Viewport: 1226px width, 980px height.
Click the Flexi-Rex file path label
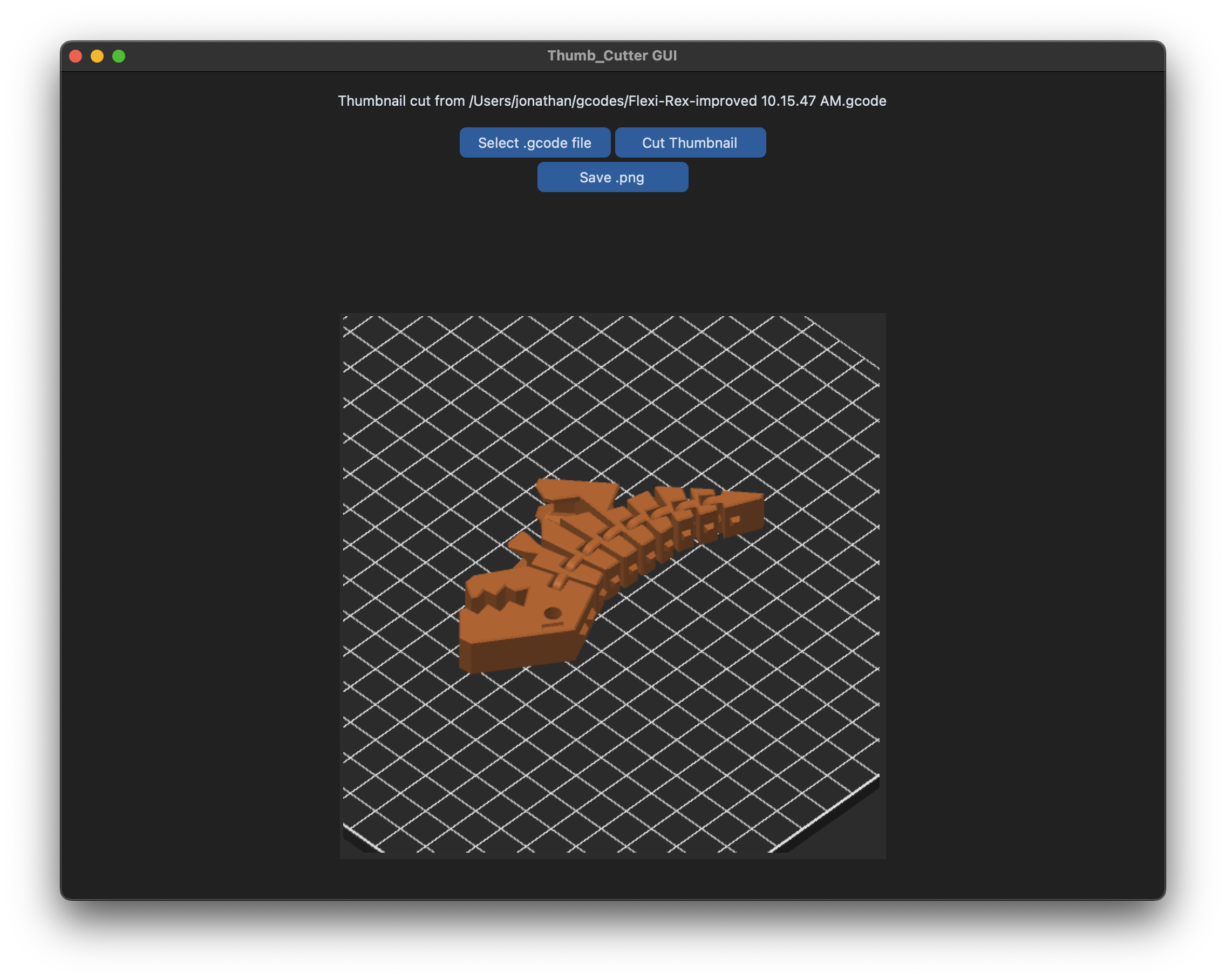[612, 101]
